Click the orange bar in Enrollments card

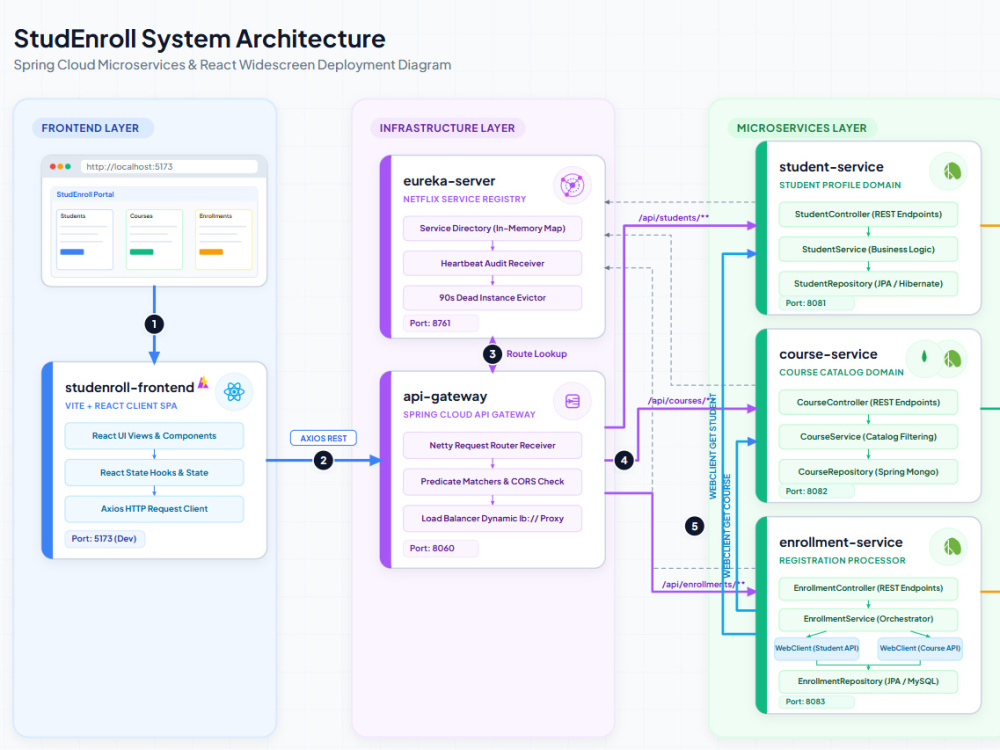point(211,252)
